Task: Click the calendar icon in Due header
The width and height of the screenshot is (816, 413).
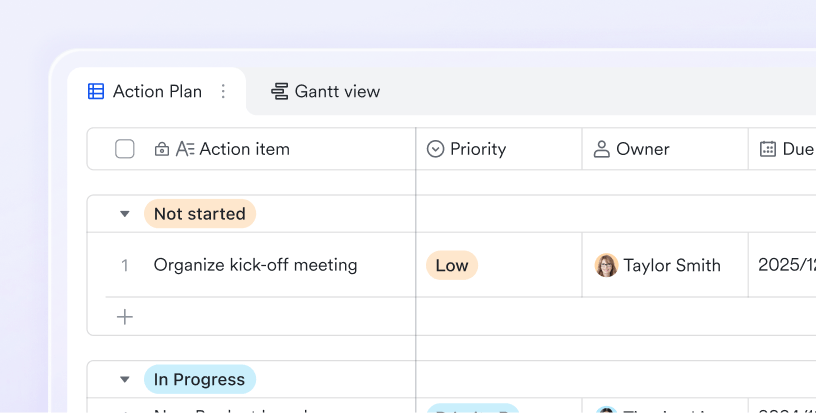Action: click(x=768, y=149)
